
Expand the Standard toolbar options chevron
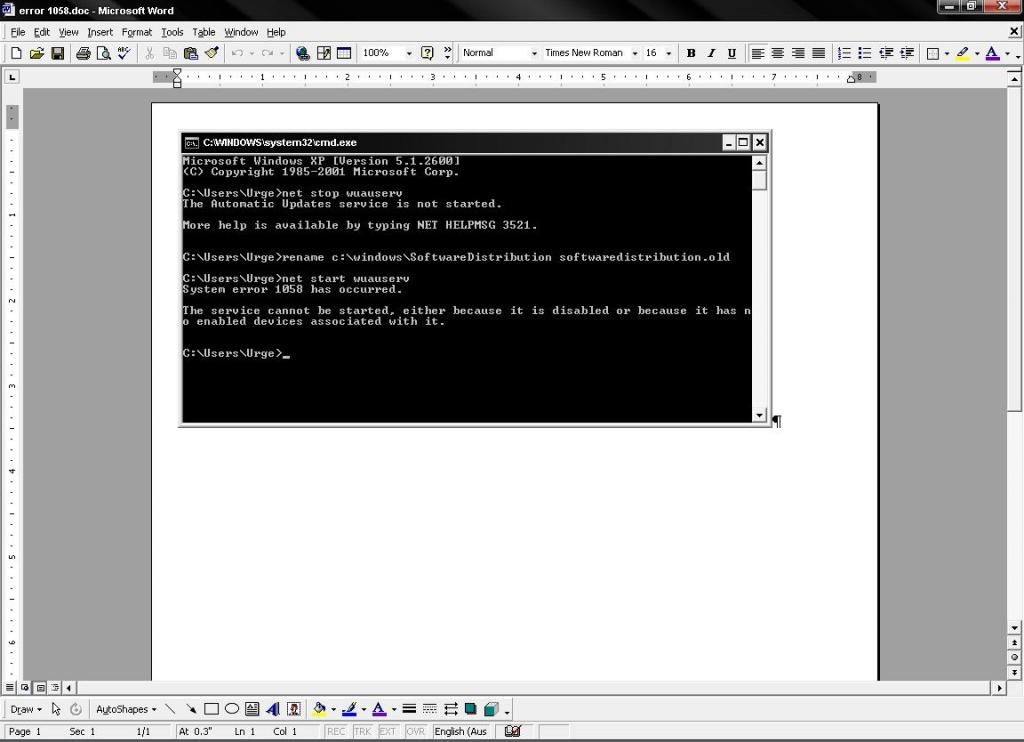pyautogui.click(x=447, y=54)
